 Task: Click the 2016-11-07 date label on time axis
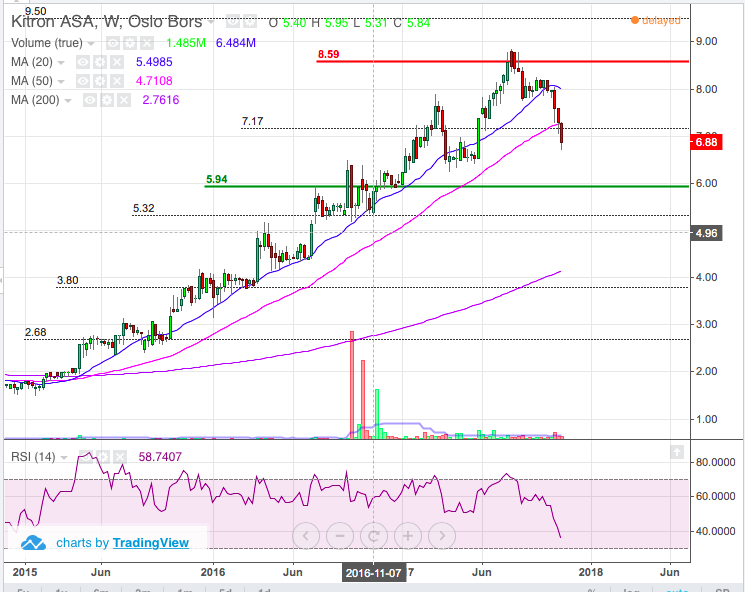tap(373, 573)
